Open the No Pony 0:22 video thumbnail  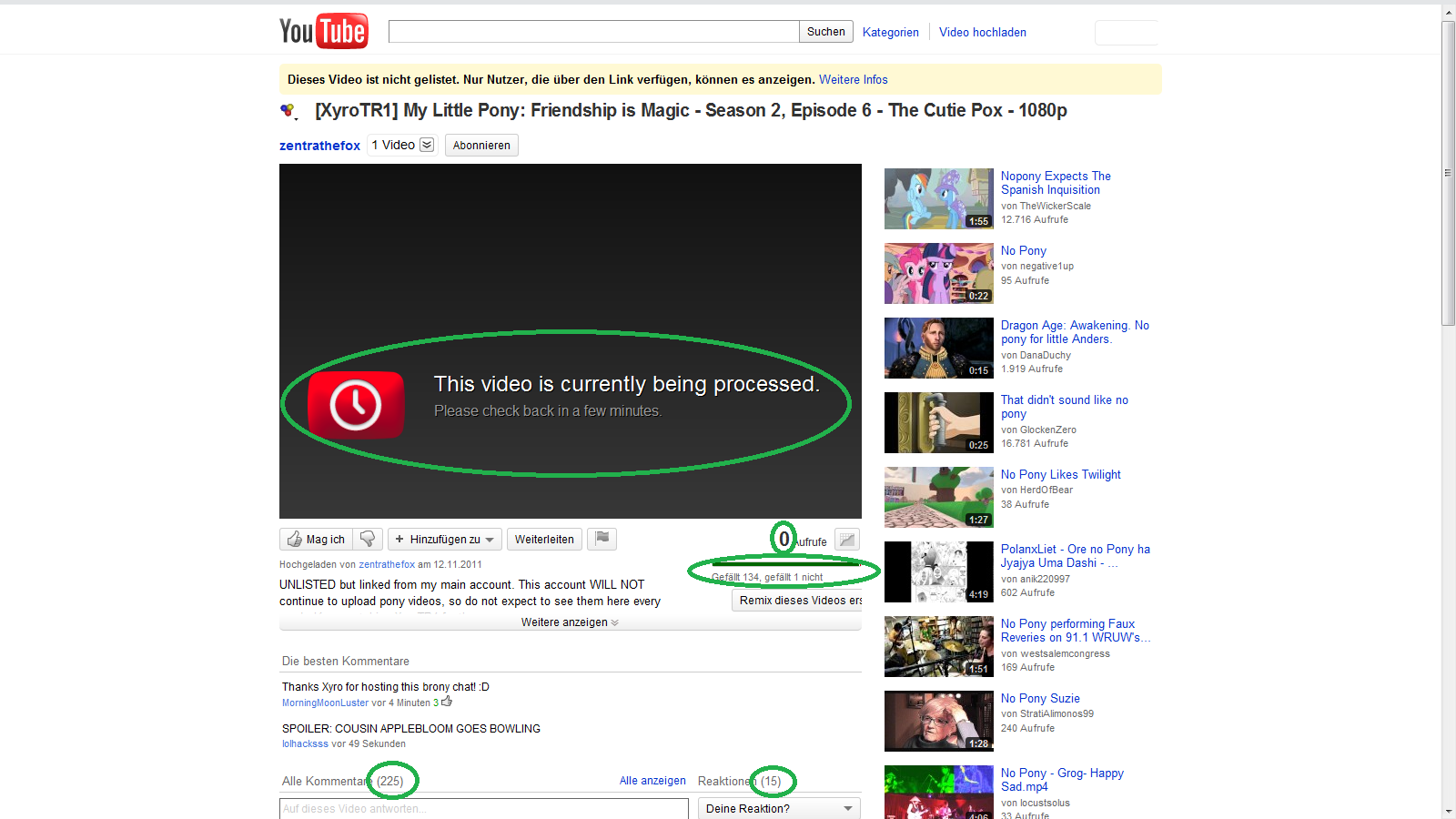939,273
